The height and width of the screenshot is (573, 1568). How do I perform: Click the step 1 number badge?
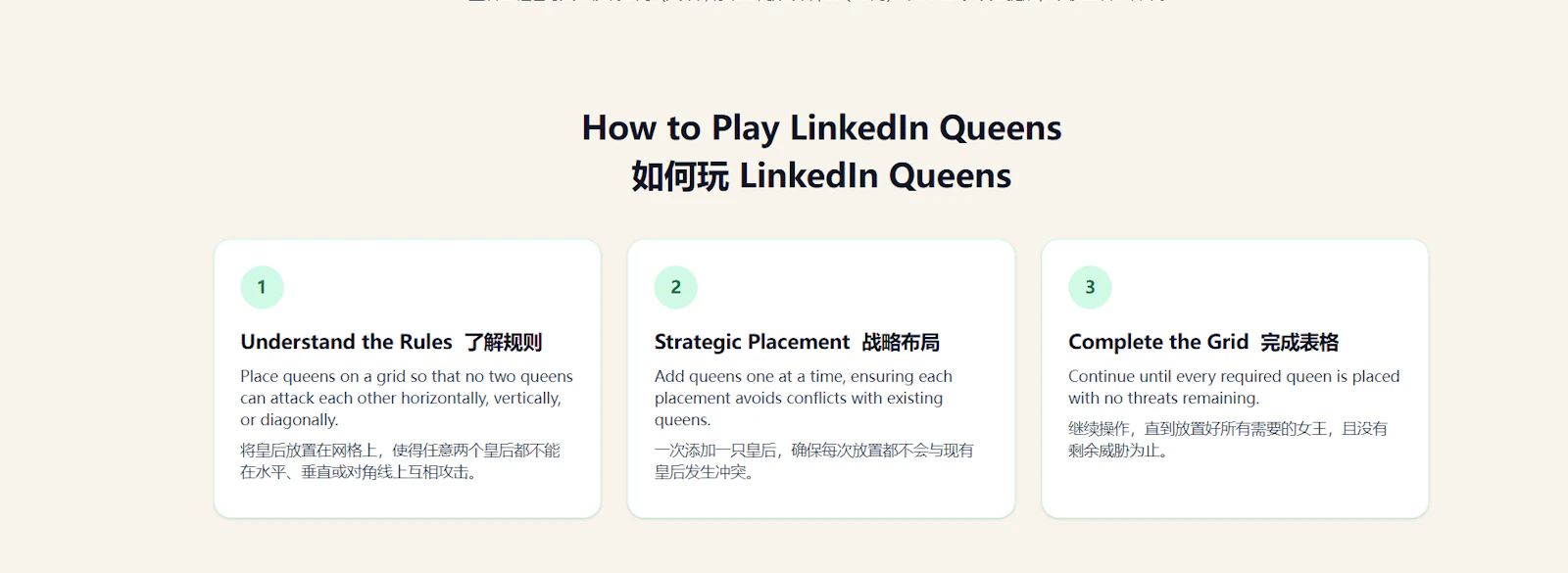pyautogui.click(x=262, y=287)
